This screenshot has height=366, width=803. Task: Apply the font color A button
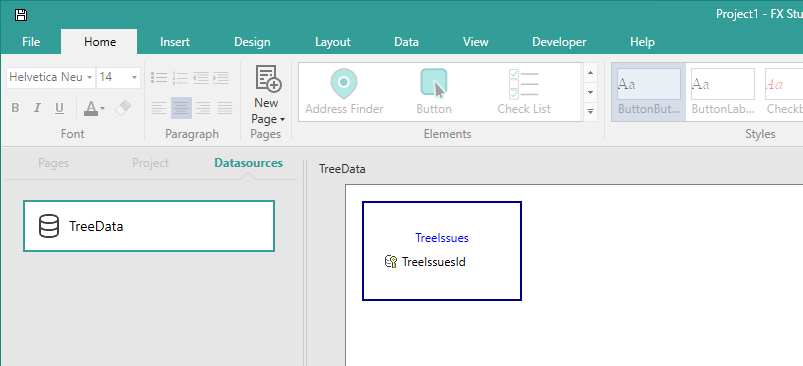point(91,108)
